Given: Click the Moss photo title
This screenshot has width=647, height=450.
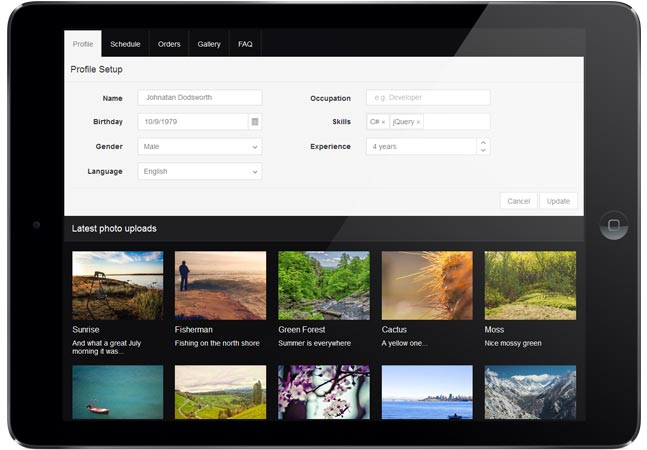Looking at the screenshot, I should pyautogui.click(x=494, y=330).
